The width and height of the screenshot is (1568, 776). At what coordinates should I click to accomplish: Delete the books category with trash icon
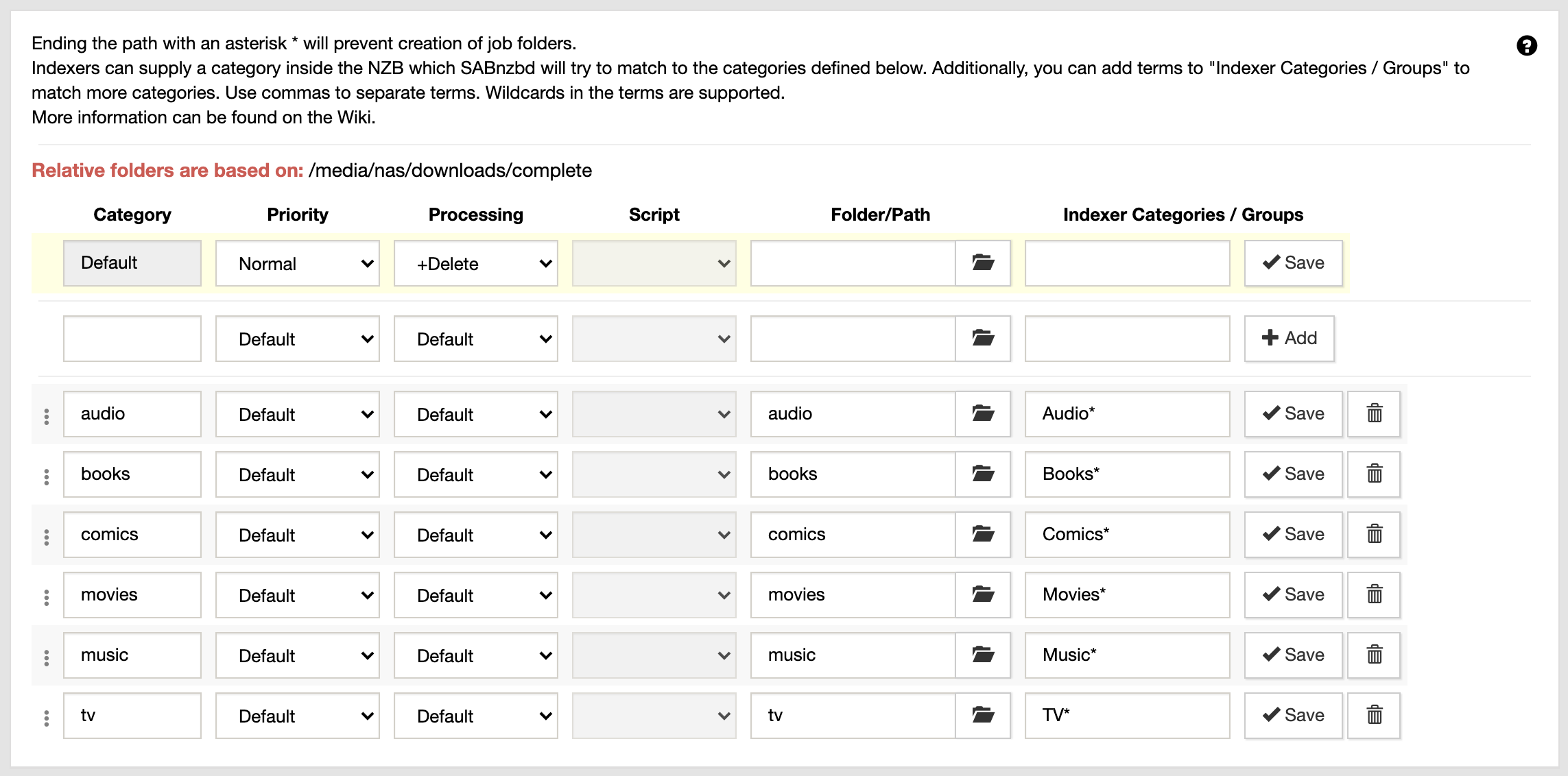coord(1374,474)
